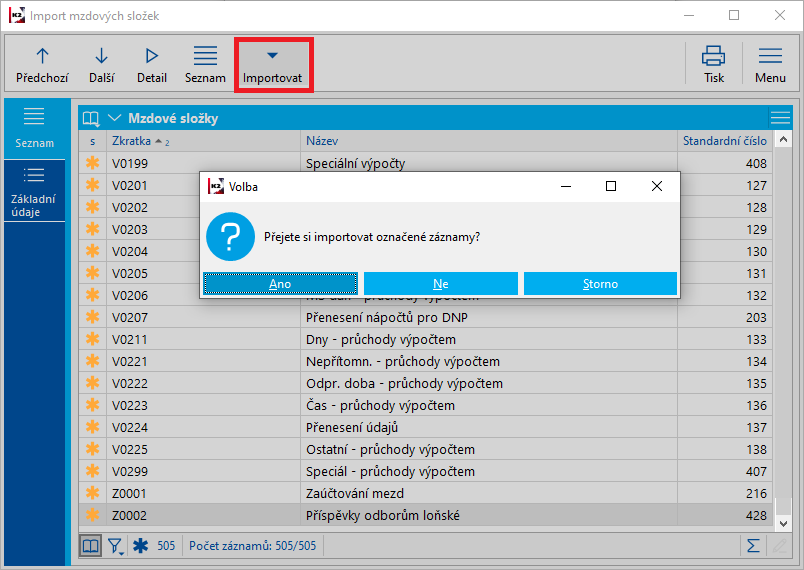Sort by the Název column header
The height and width of the screenshot is (570, 804).
489,141
